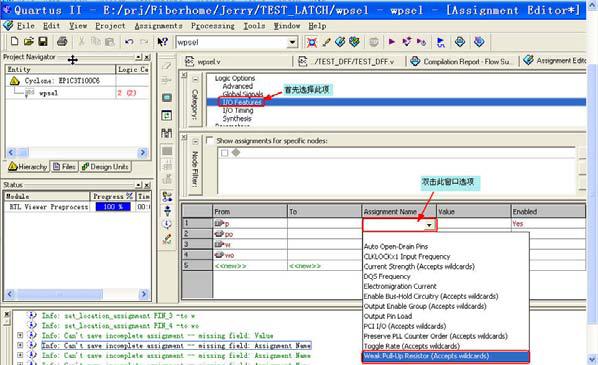Click the Open file folder icon
Viewport: 598px width, 365px height.
pos(29,41)
